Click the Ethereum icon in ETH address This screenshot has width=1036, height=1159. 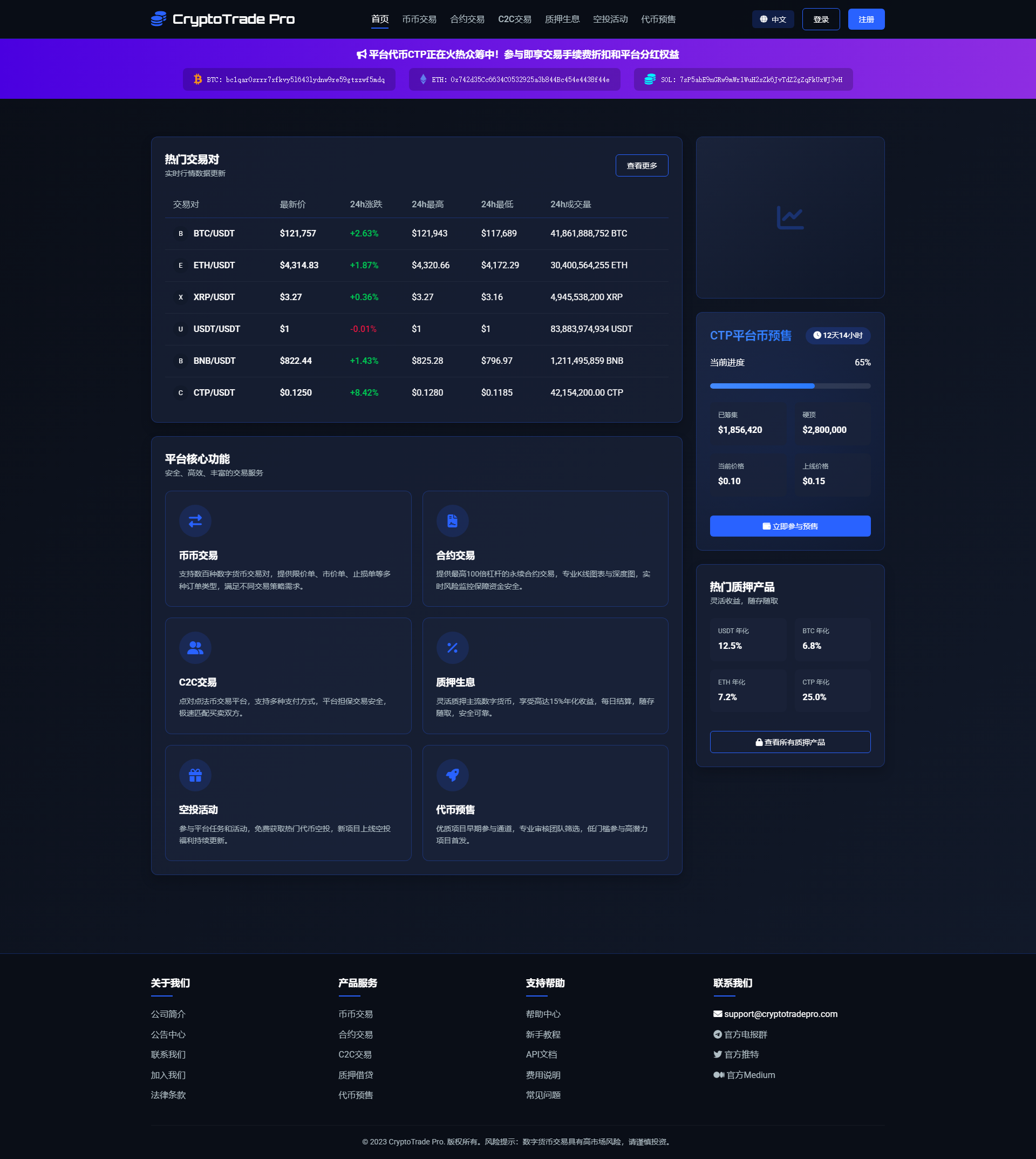[423, 79]
